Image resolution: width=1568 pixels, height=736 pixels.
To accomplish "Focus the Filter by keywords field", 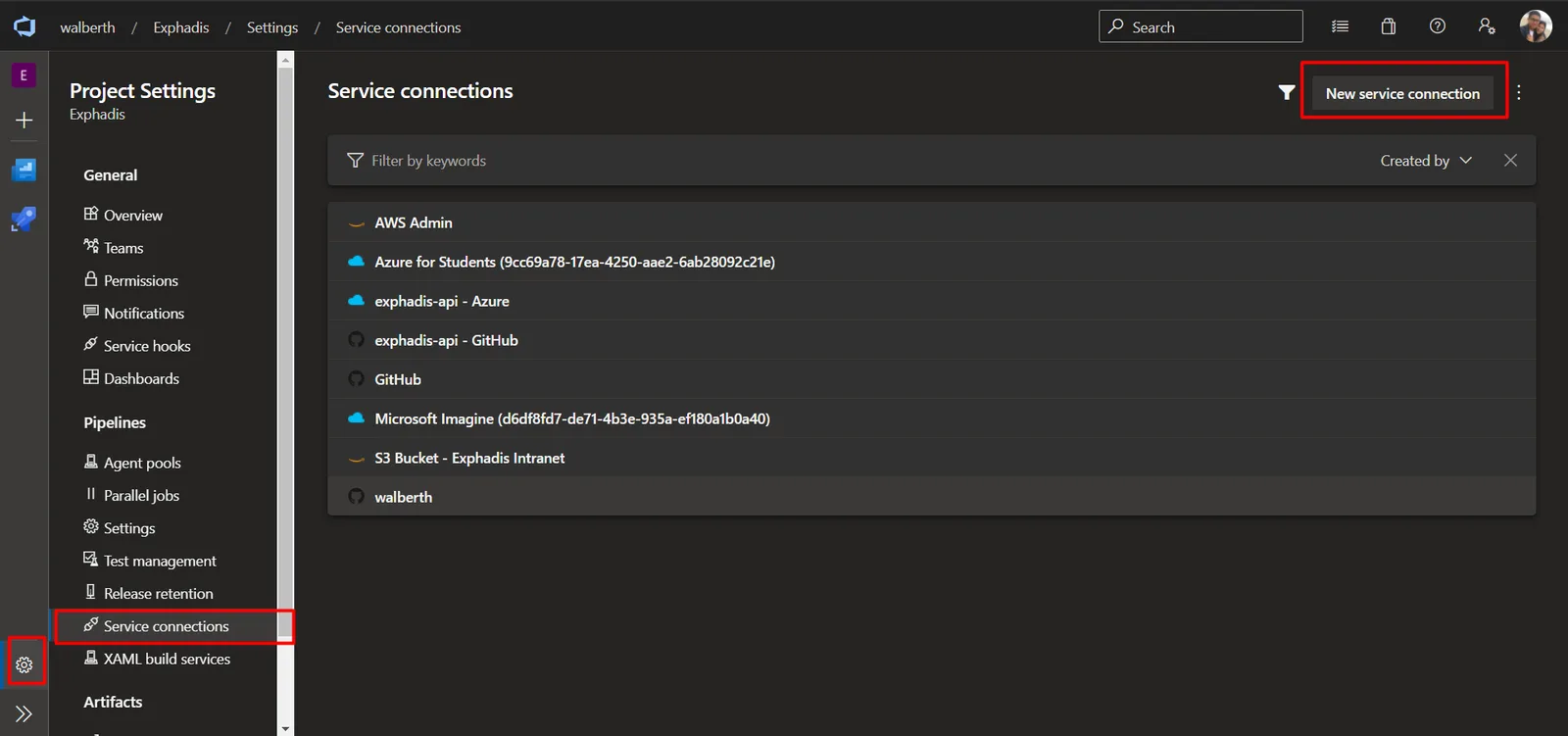I will 853,161.
